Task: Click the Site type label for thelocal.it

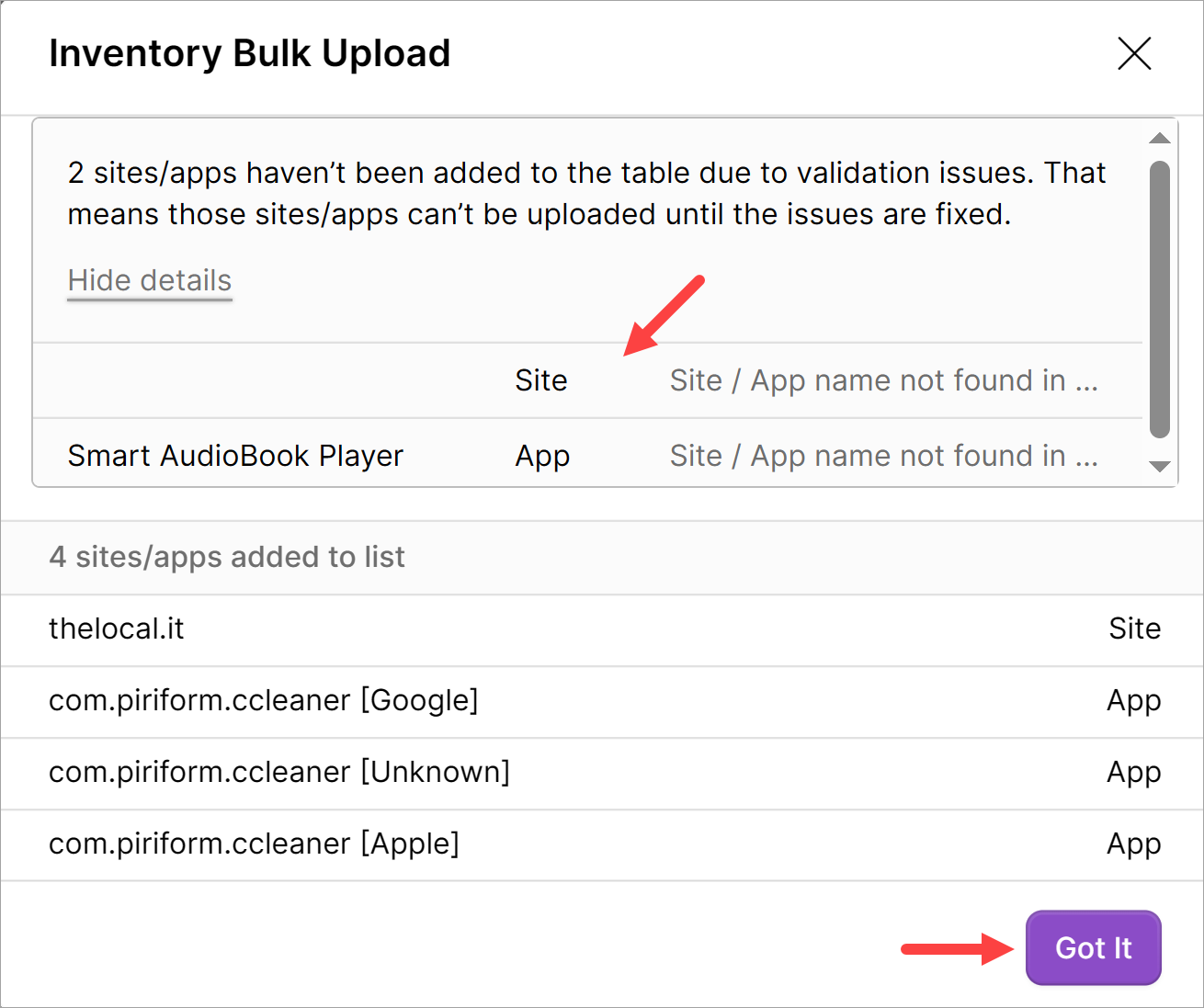Action: [x=1134, y=629]
